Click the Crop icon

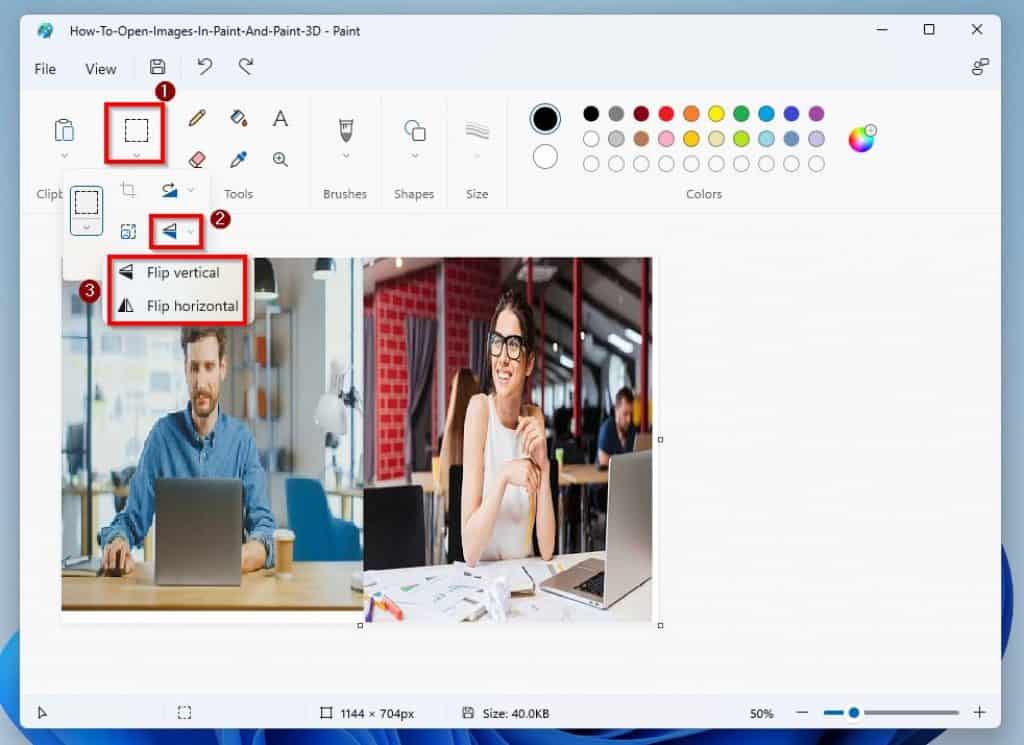pos(128,190)
